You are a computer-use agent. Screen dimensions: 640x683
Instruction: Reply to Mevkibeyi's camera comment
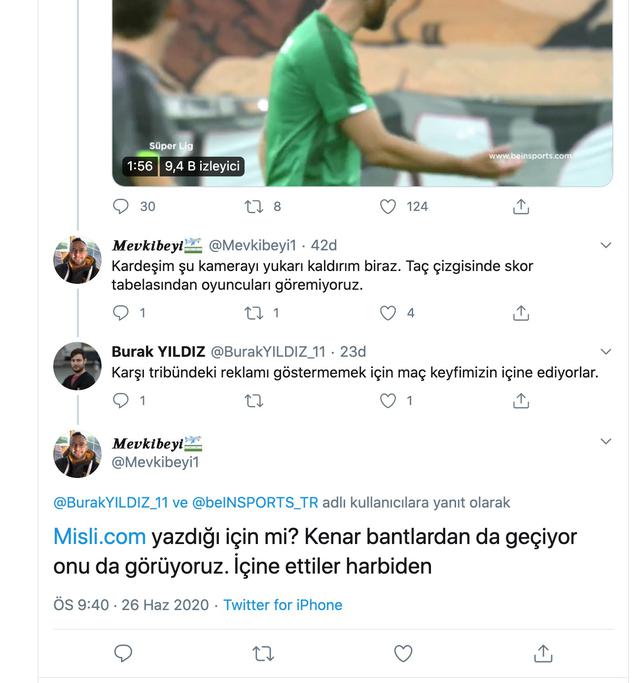point(122,313)
